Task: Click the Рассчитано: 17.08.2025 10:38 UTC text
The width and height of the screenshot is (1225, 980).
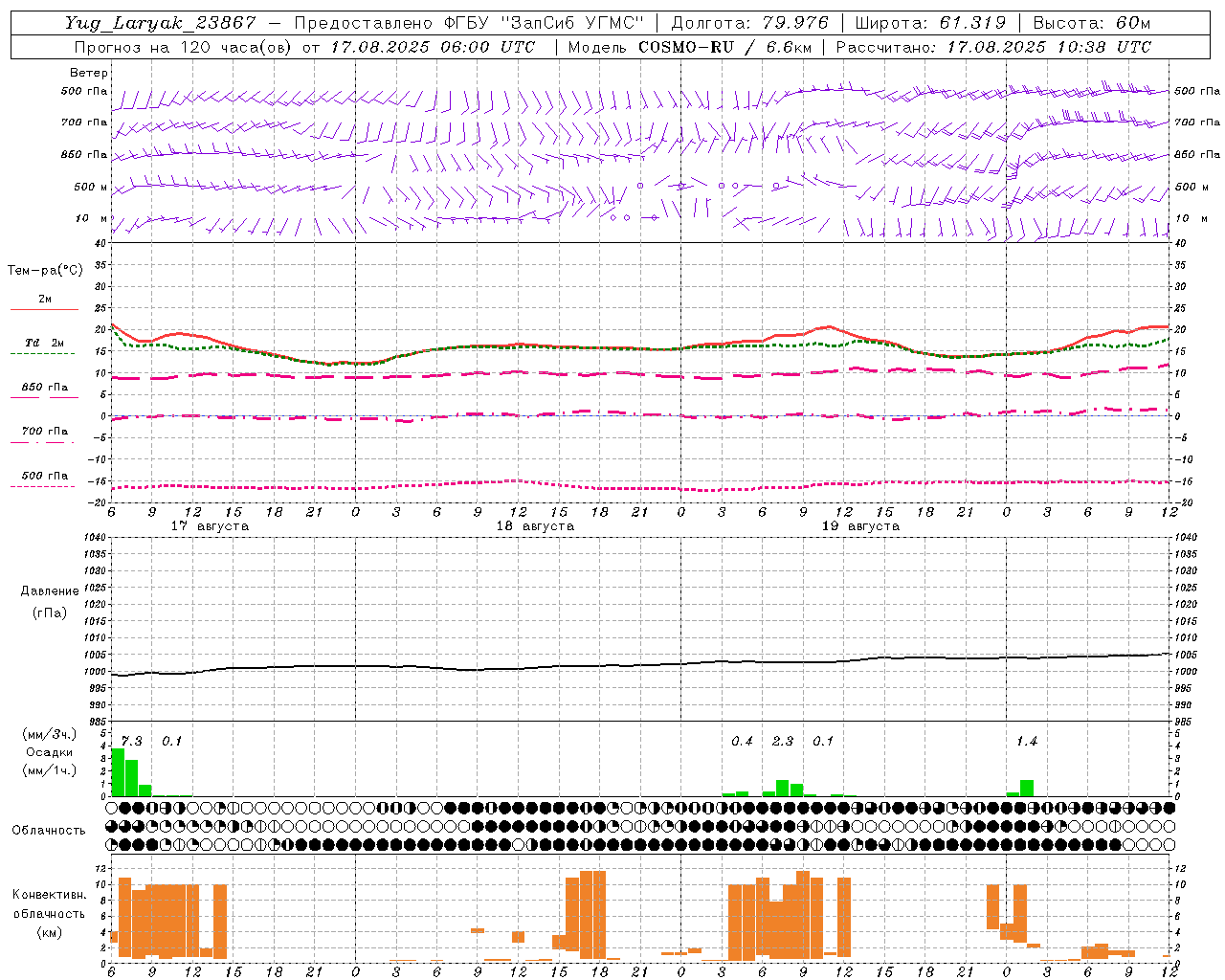Action: (x=993, y=47)
